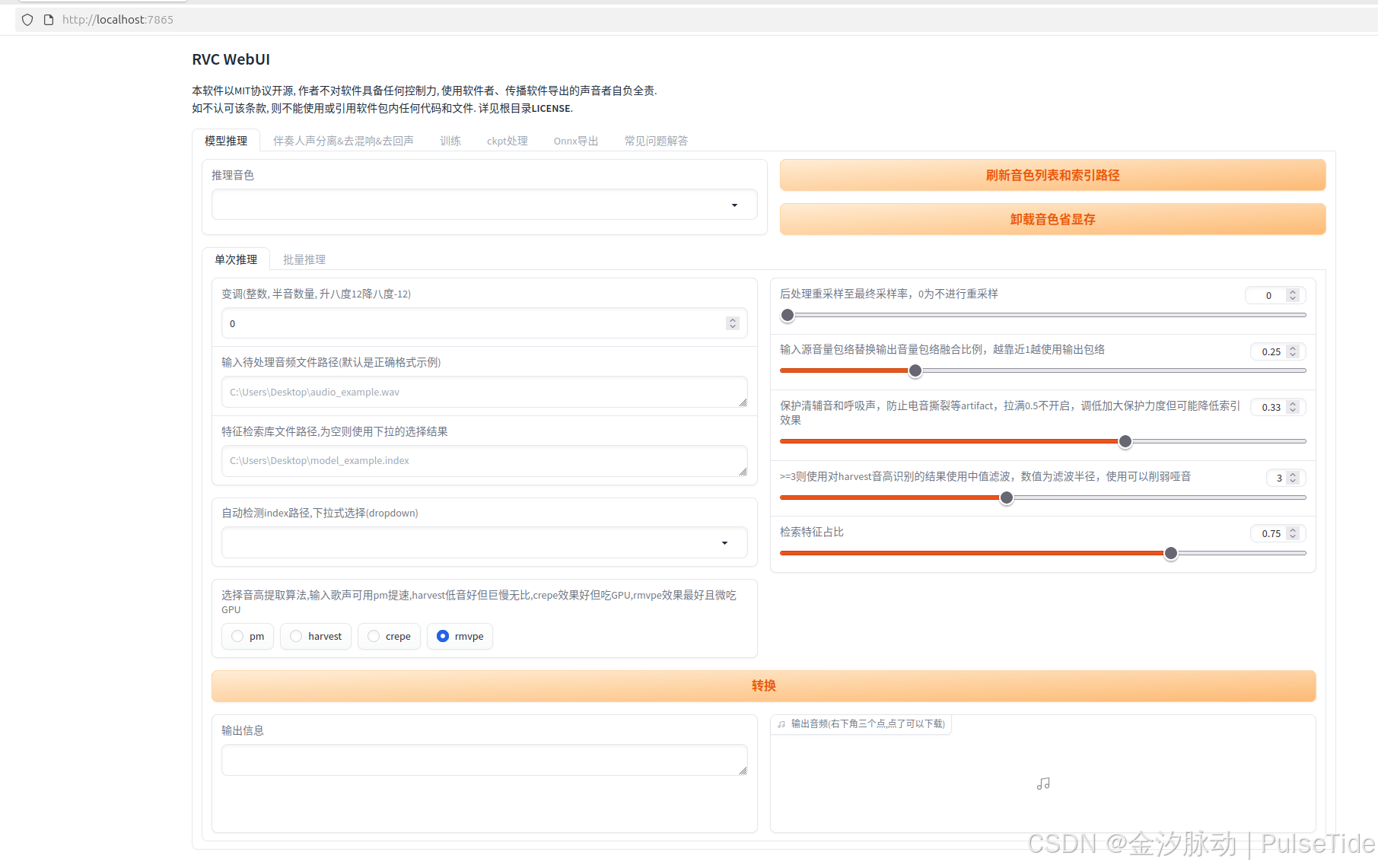Click the 转换 convert button
Image resolution: width=1378 pixels, height=868 pixels.
point(763,685)
